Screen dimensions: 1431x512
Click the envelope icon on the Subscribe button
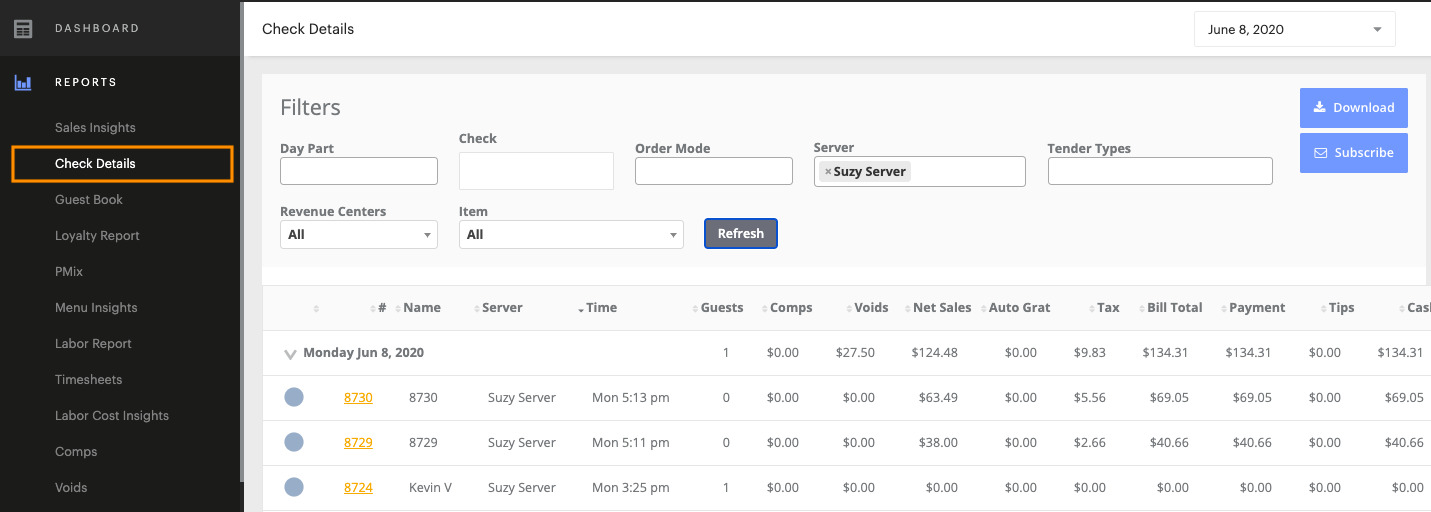1320,153
